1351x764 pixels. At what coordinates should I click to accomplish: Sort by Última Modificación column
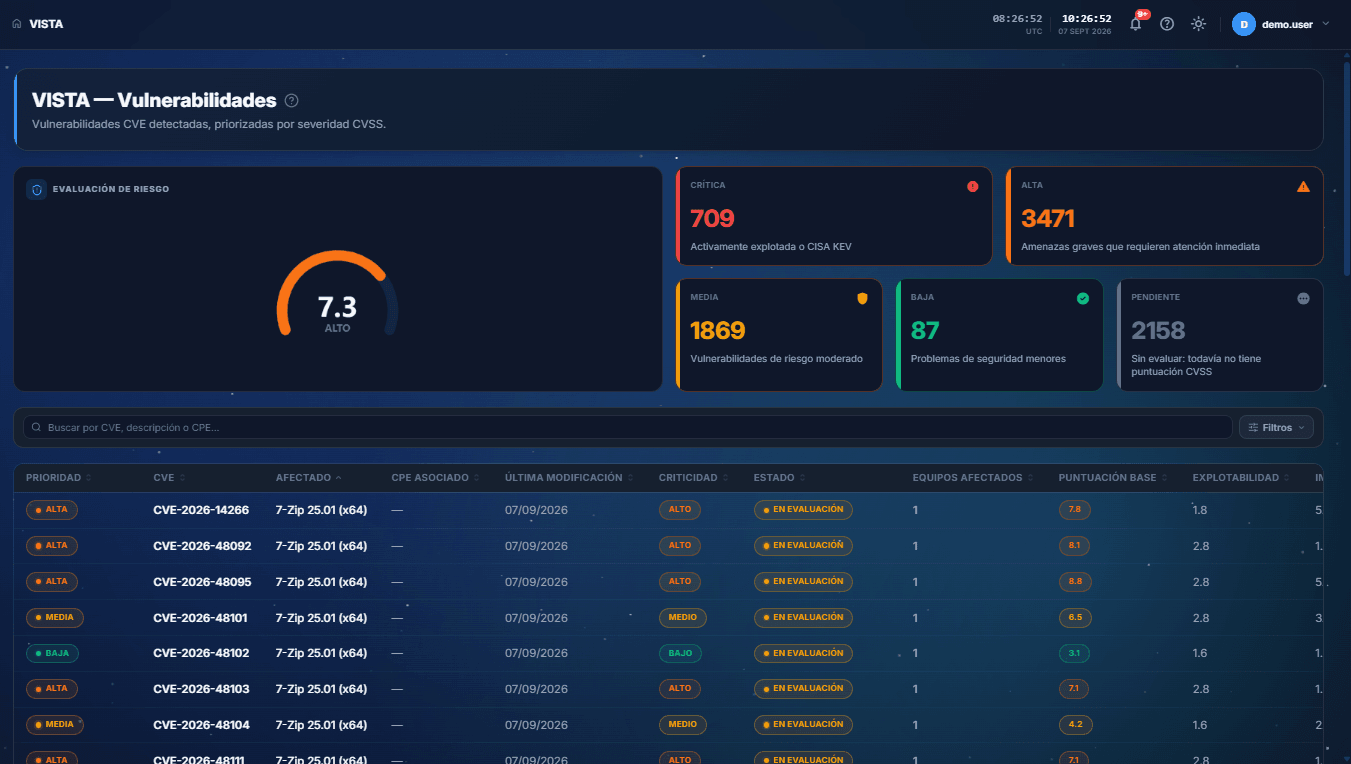point(569,478)
